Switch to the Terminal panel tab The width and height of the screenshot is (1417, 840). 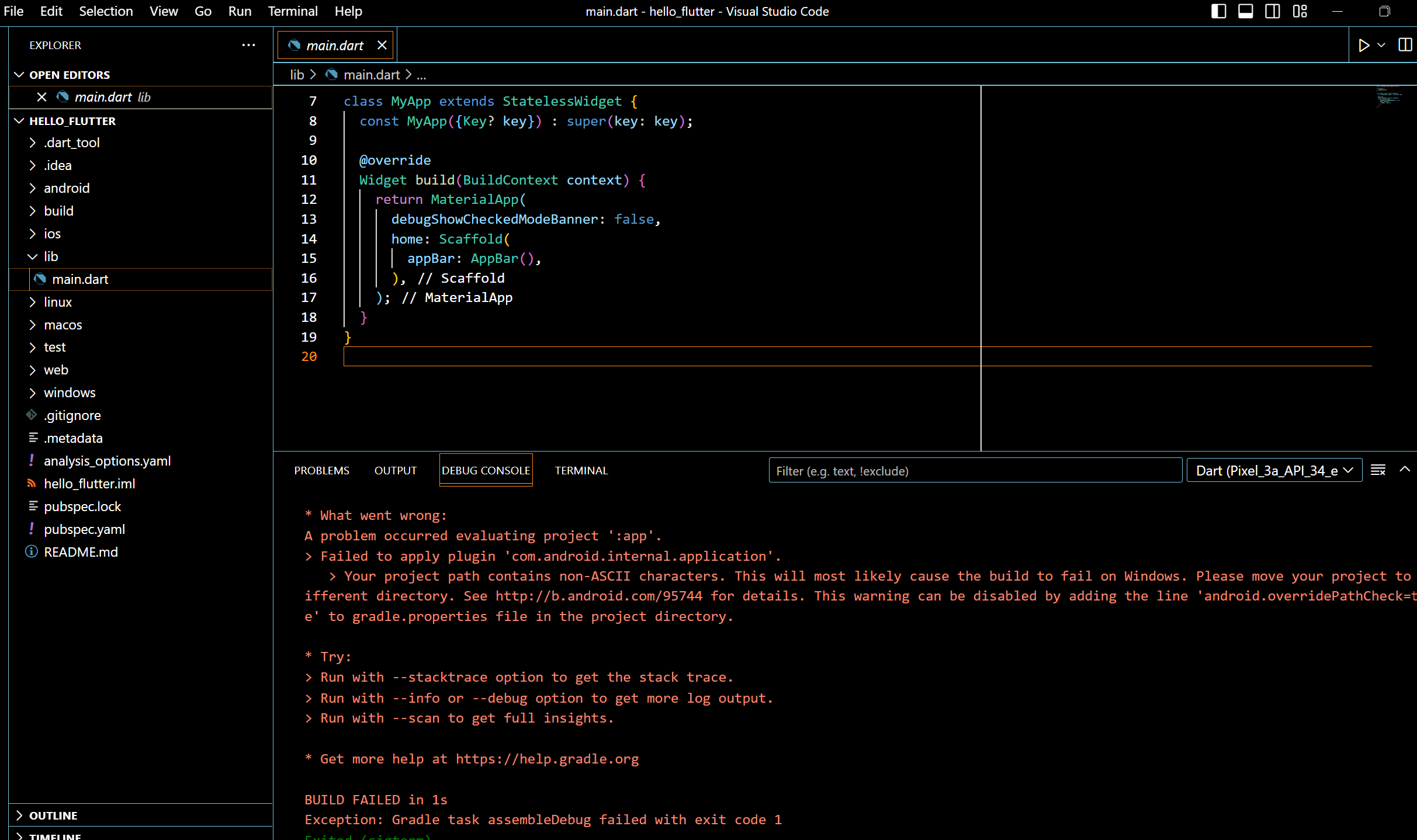[x=581, y=470]
